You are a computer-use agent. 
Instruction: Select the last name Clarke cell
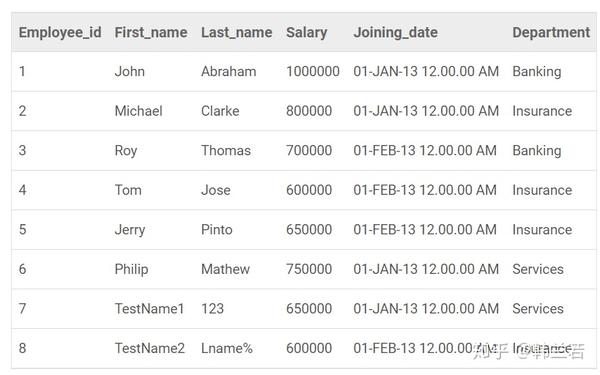pos(220,111)
